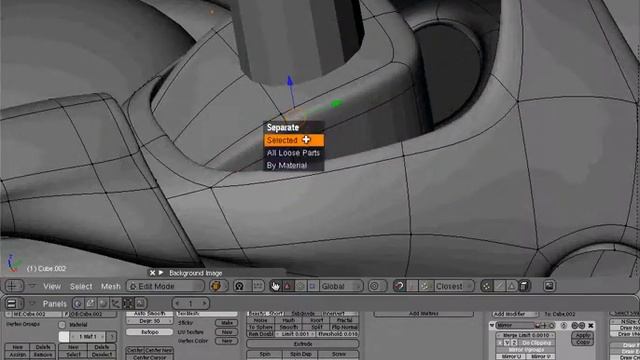Click Apply on the Mirror modifier
Image resolution: width=640 pixels, height=360 pixels.
(582, 335)
